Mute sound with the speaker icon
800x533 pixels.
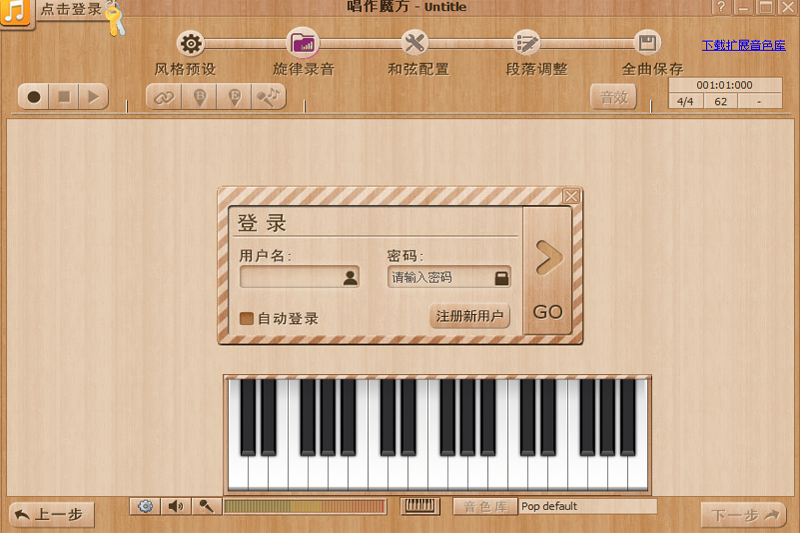pyautogui.click(x=175, y=507)
